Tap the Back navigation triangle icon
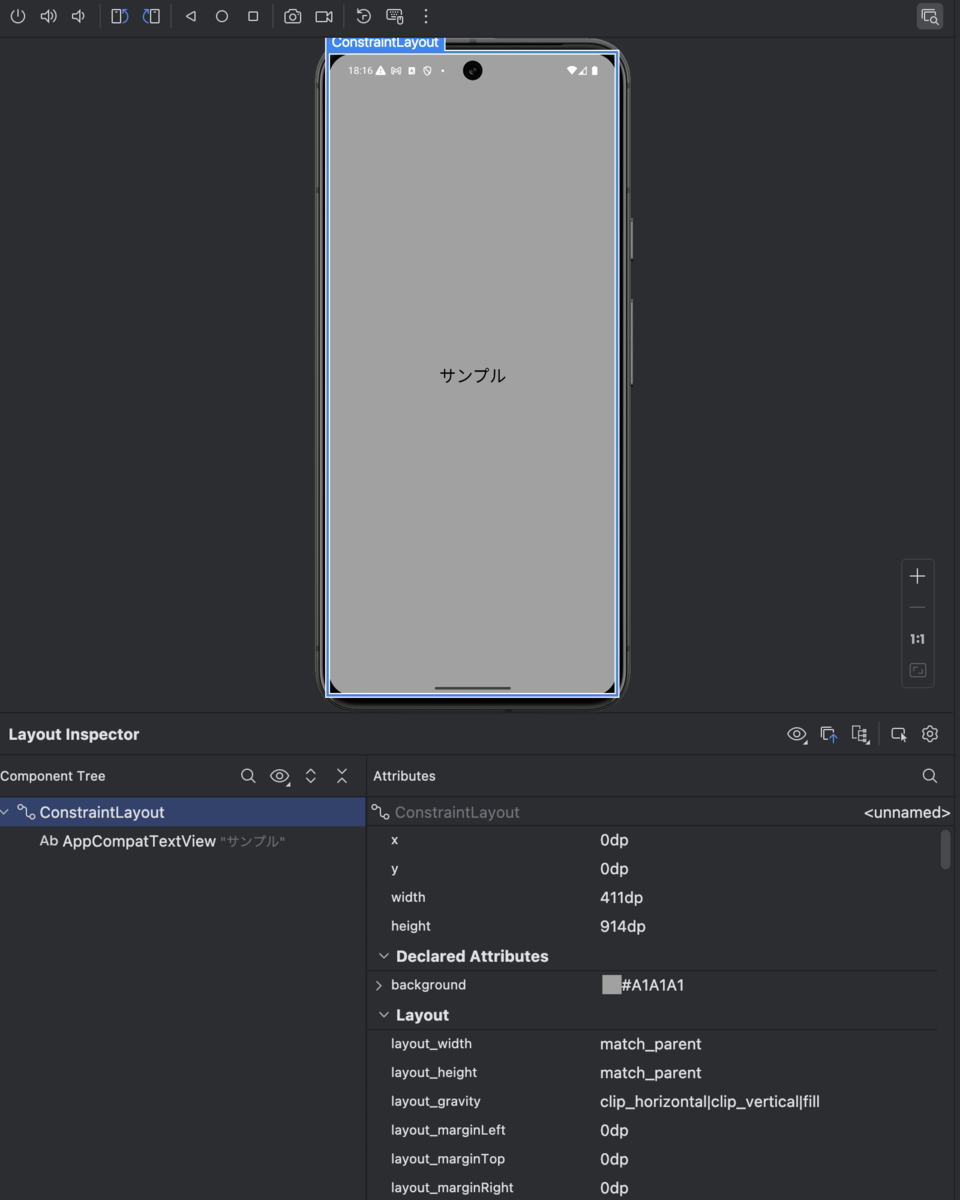Screen dimensions: 960x1200 click(x=190, y=16)
